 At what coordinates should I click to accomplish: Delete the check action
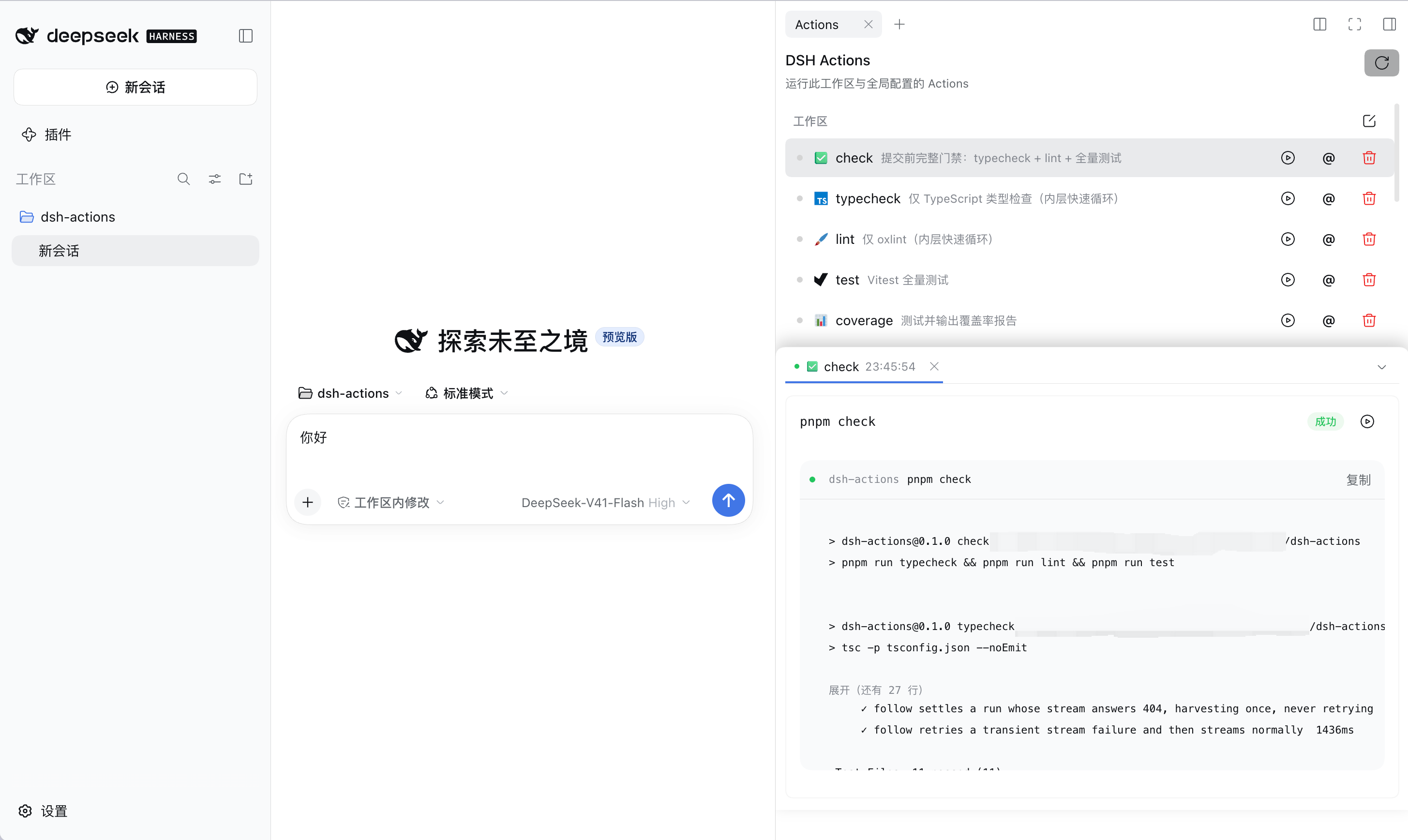click(x=1369, y=158)
